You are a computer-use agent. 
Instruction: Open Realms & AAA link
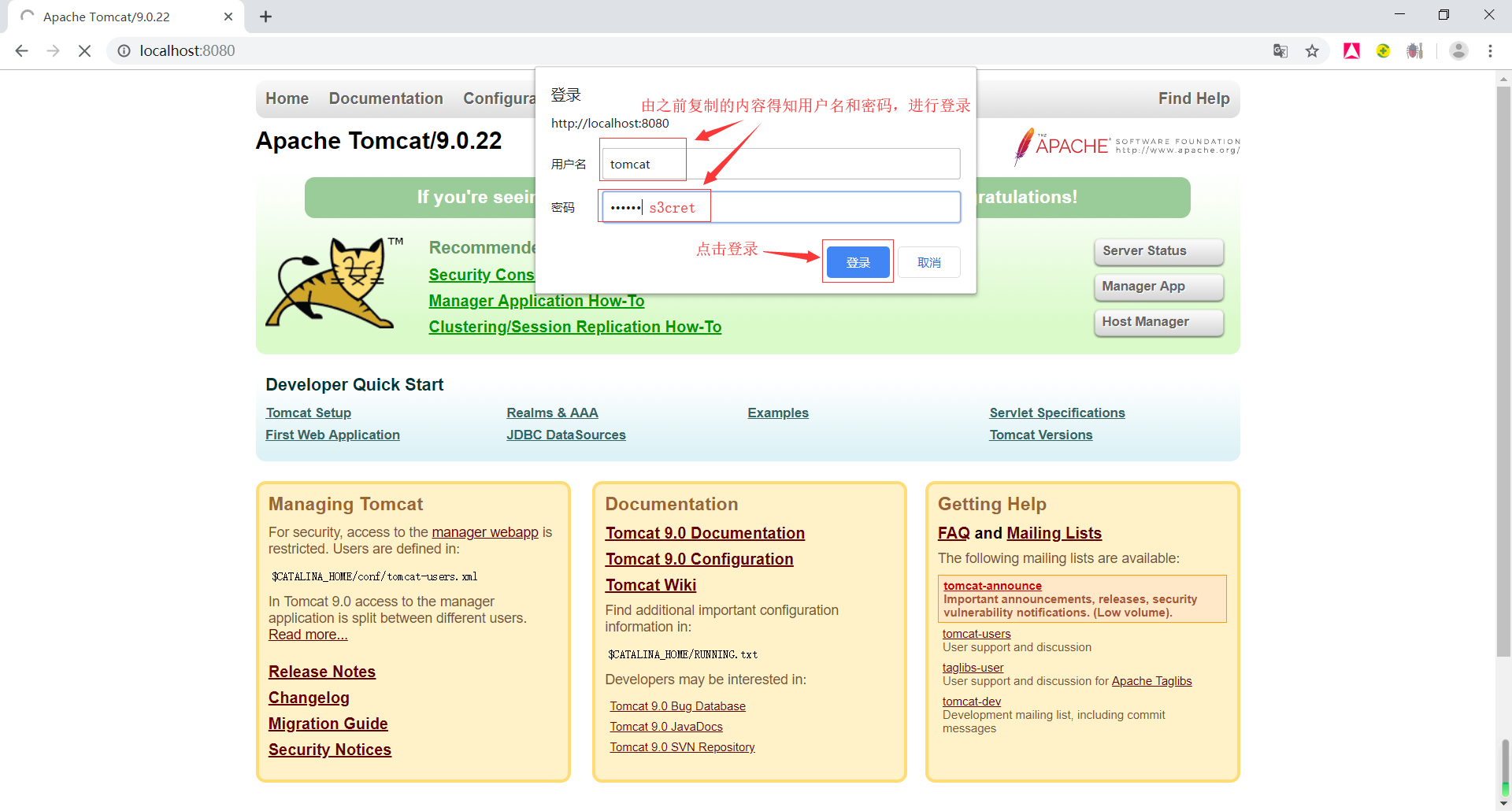552,413
